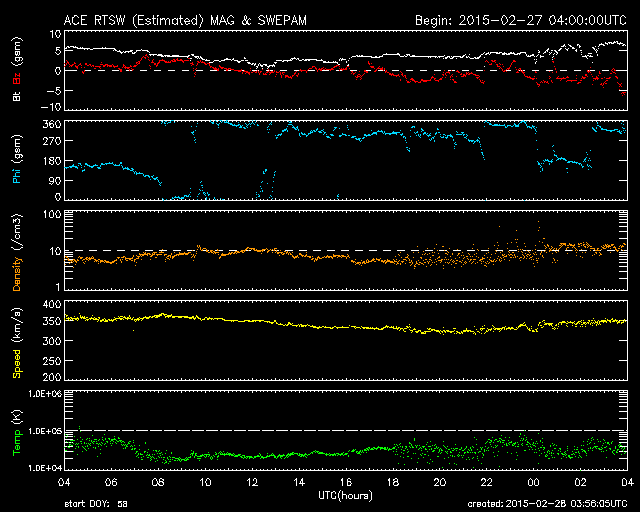640x512 pixels.
Task: Click the 270 tick on the Phi axis
Action: click(x=52, y=141)
